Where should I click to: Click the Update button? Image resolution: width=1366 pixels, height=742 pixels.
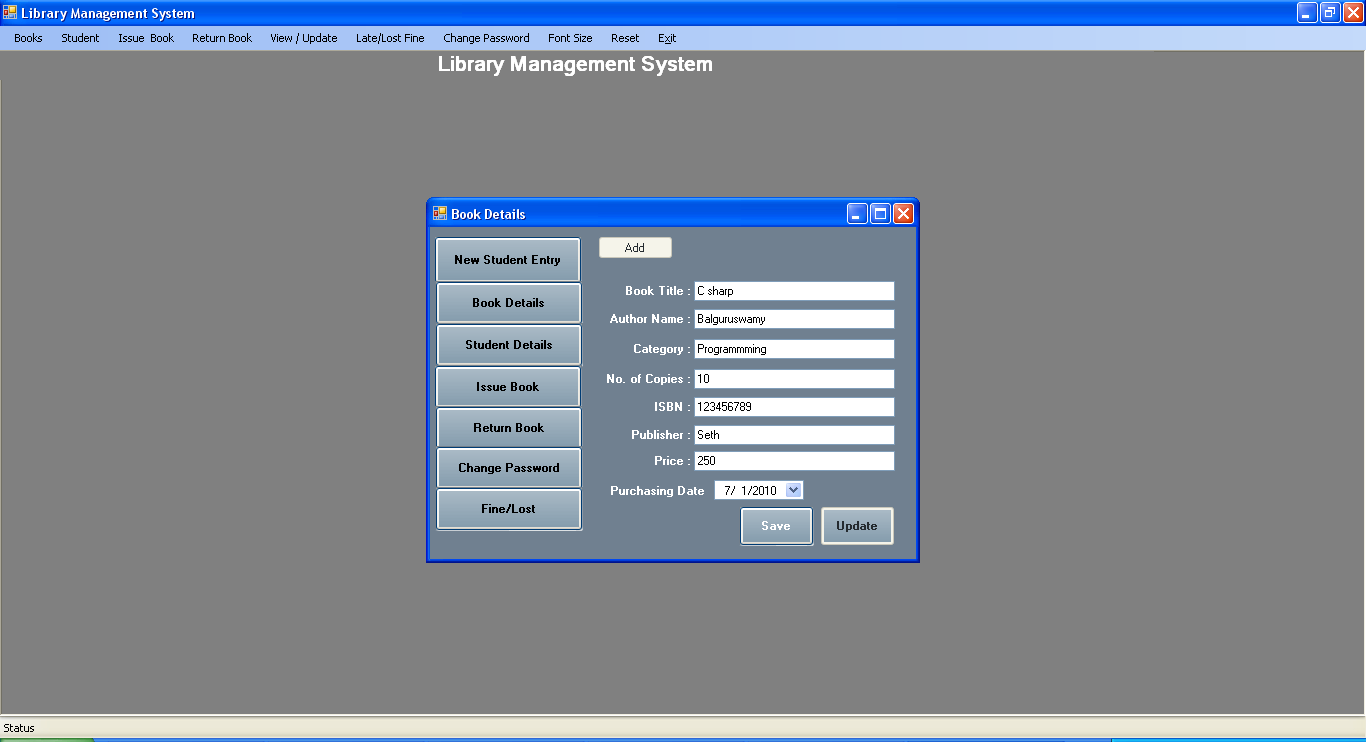(857, 526)
